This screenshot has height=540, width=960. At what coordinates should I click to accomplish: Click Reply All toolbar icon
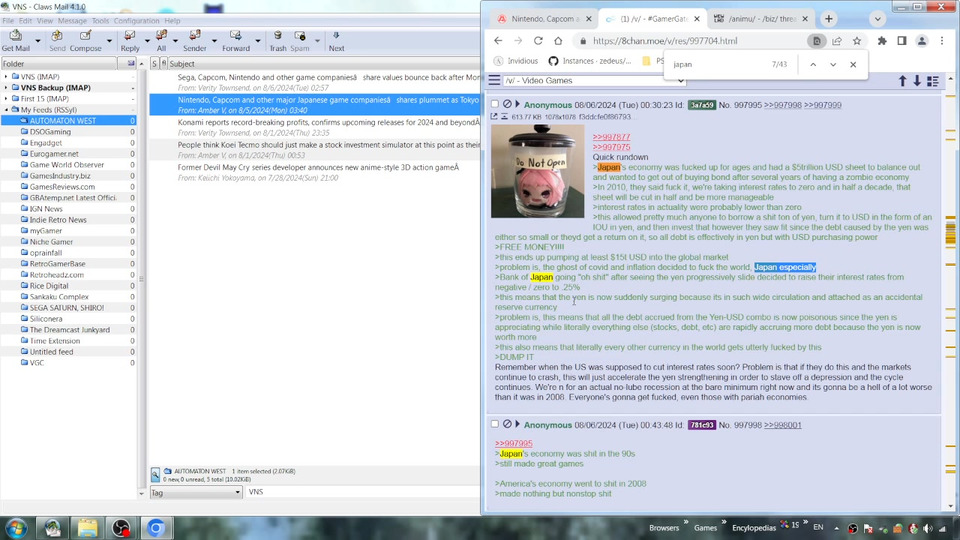[x=161, y=40]
